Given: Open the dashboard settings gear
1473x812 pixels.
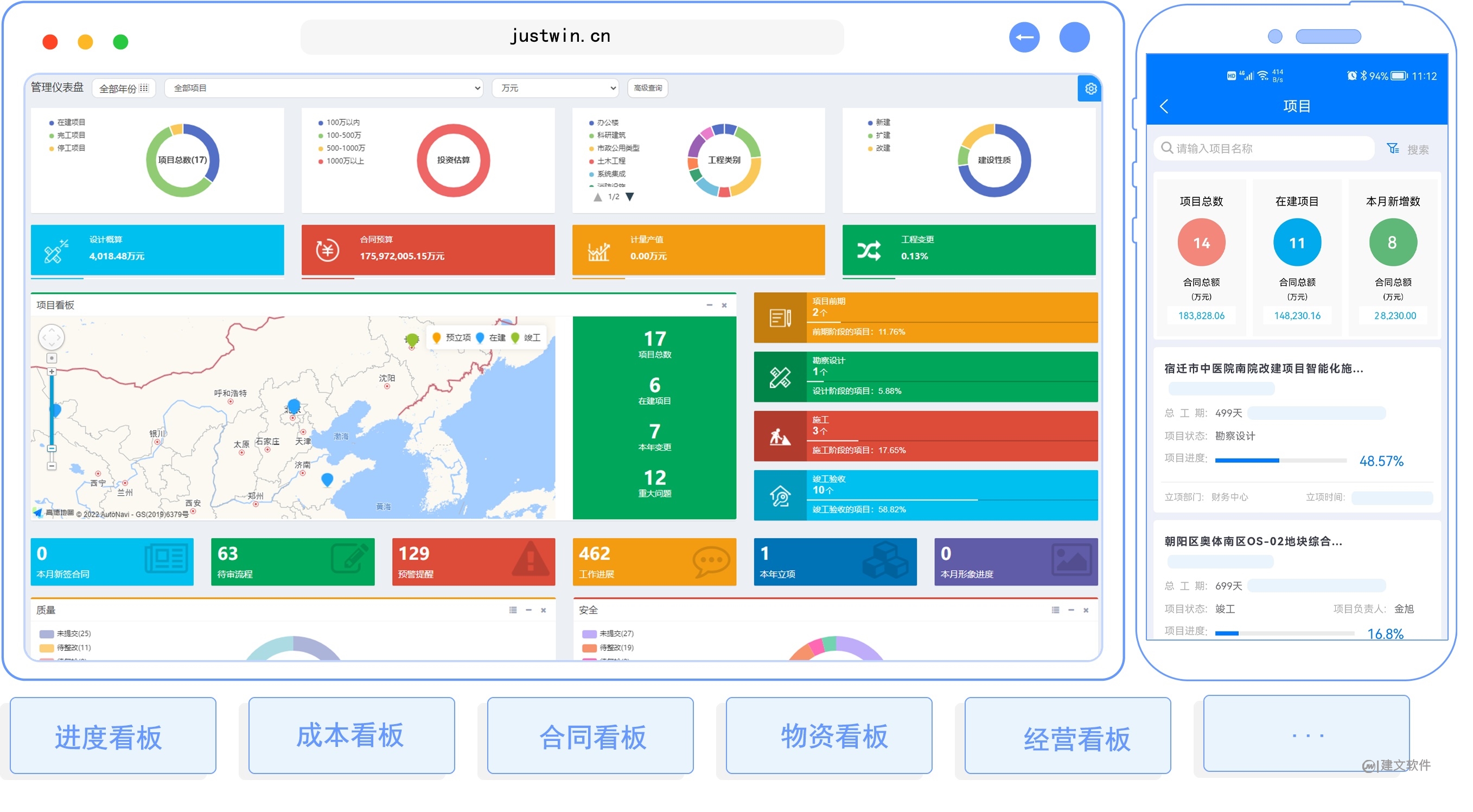Looking at the screenshot, I should pos(1091,88).
